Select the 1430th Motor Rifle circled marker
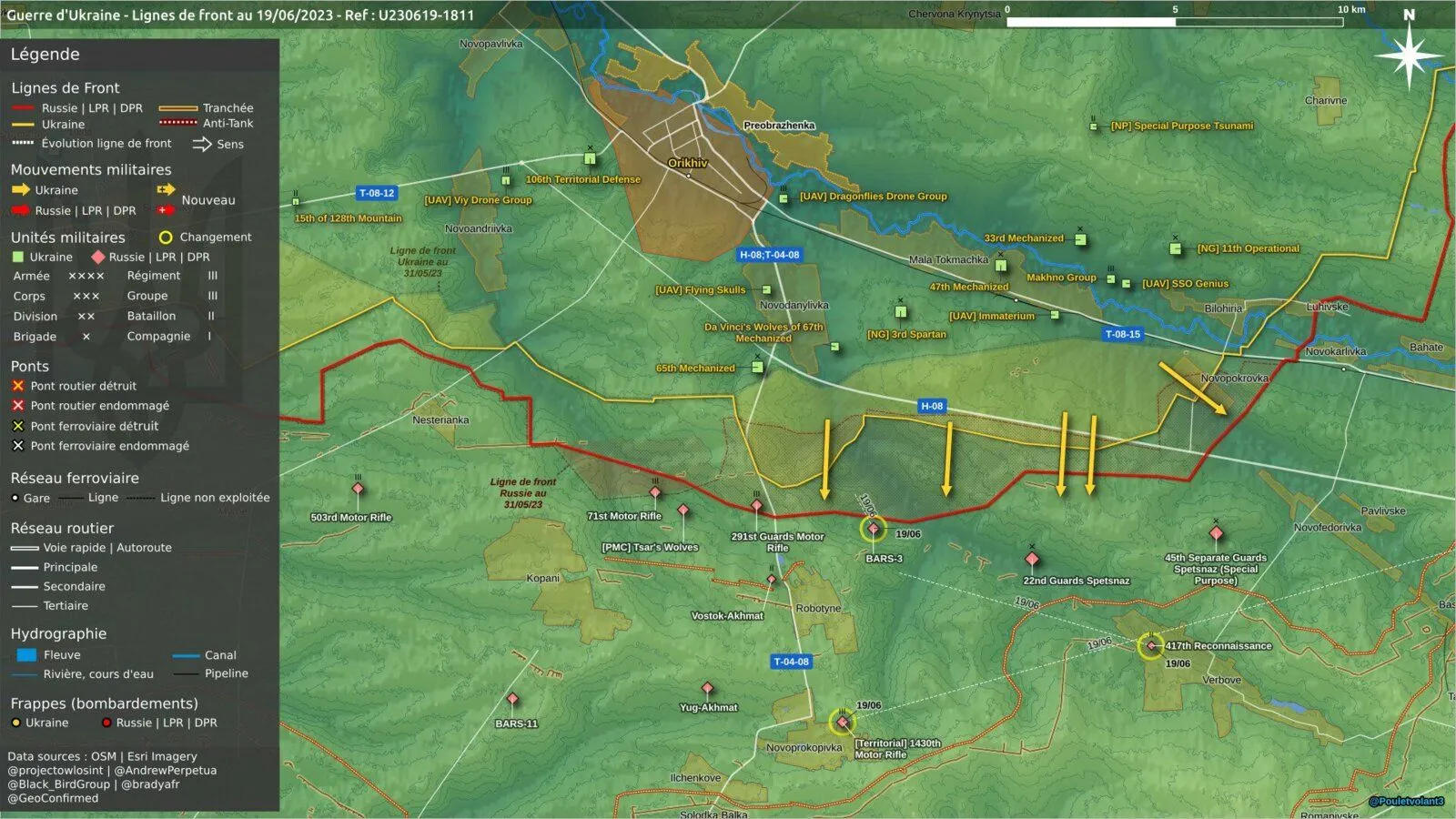The width and height of the screenshot is (1456, 819). 842,723
